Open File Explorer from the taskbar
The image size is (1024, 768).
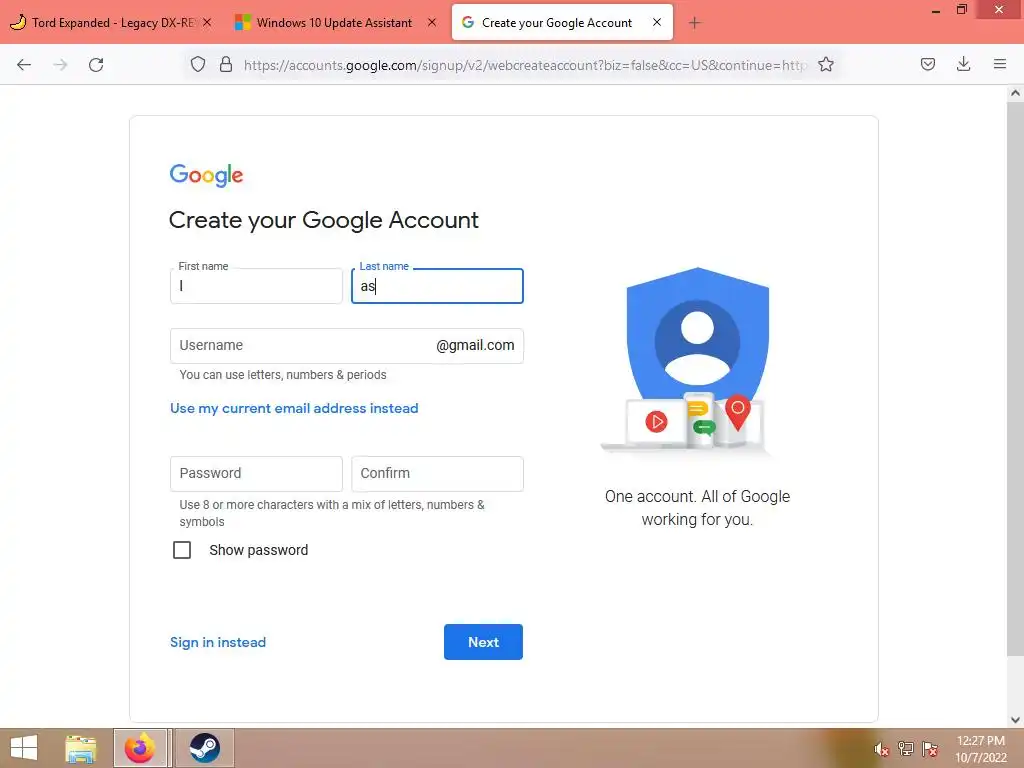click(x=81, y=748)
